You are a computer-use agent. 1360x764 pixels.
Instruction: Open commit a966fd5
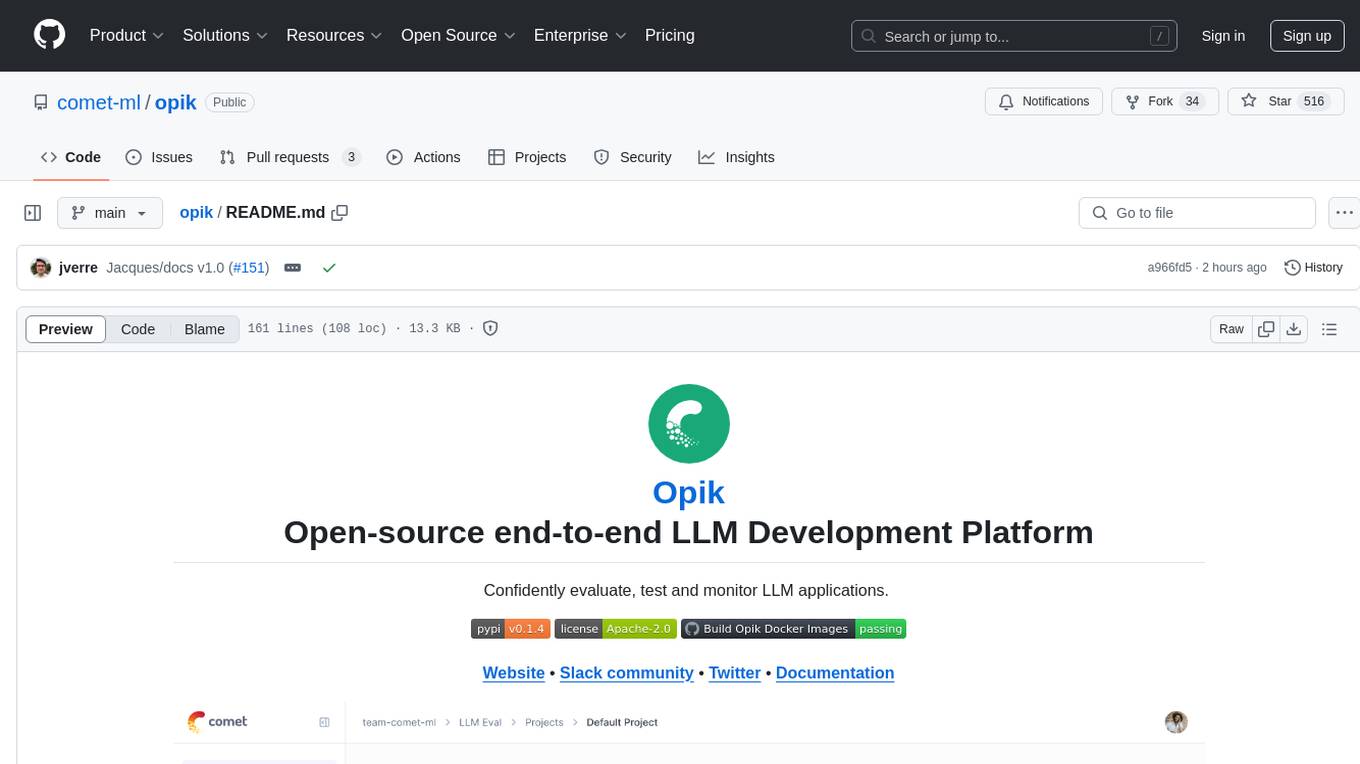point(1169,267)
